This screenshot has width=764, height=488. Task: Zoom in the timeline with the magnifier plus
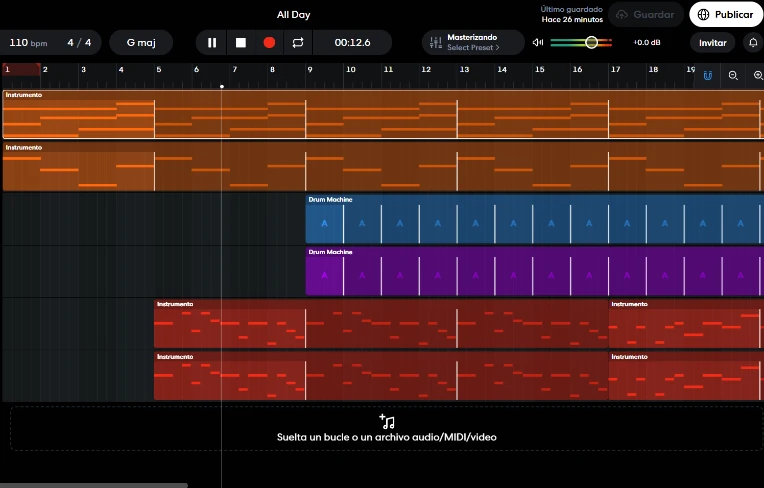coord(758,75)
